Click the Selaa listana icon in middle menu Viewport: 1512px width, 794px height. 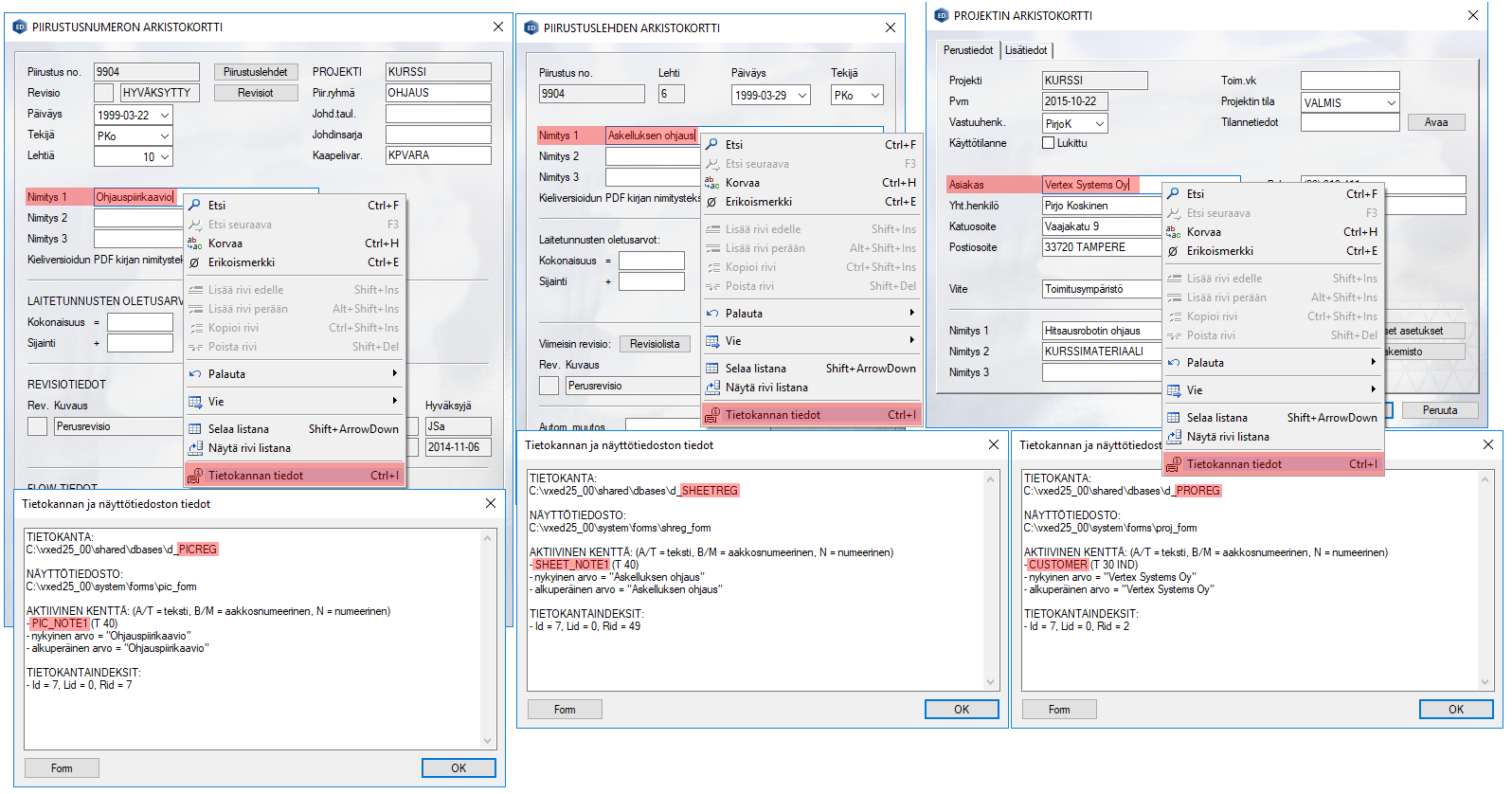pos(711,369)
